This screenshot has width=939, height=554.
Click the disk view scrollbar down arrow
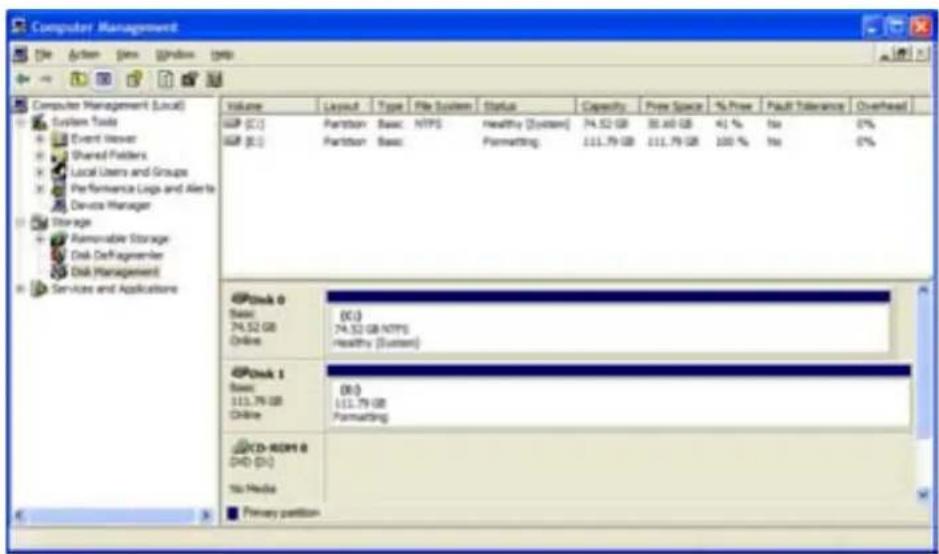tap(923, 495)
